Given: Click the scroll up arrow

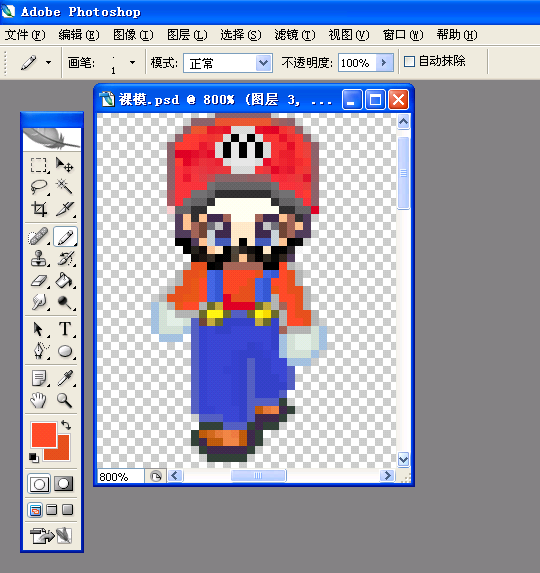Looking at the screenshot, I should click(x=403, y=122).
